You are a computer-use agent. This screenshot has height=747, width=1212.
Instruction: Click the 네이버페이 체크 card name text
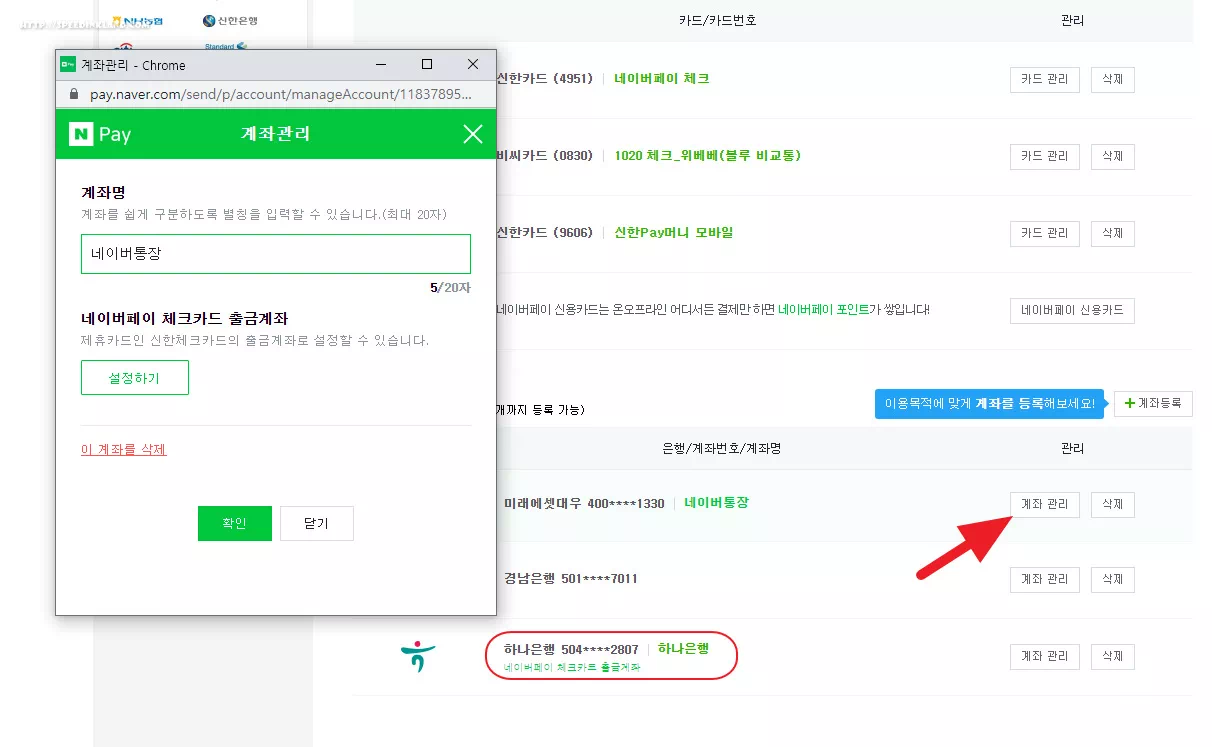point(662,78)
